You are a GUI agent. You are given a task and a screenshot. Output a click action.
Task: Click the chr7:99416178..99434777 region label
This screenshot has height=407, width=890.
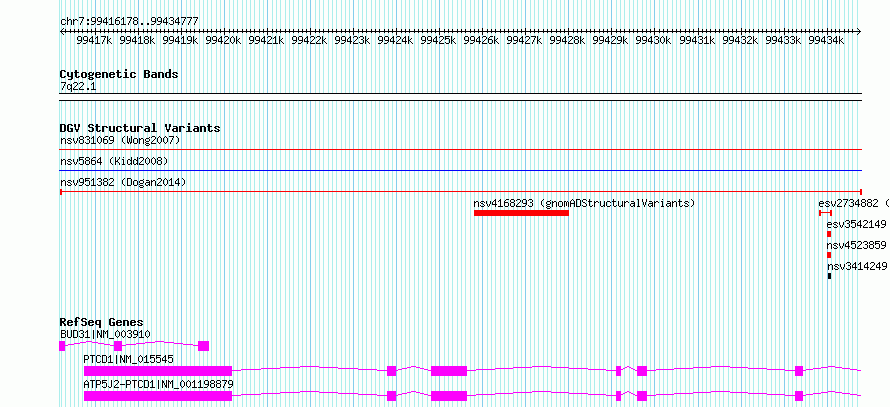click(x=129, y=21)
